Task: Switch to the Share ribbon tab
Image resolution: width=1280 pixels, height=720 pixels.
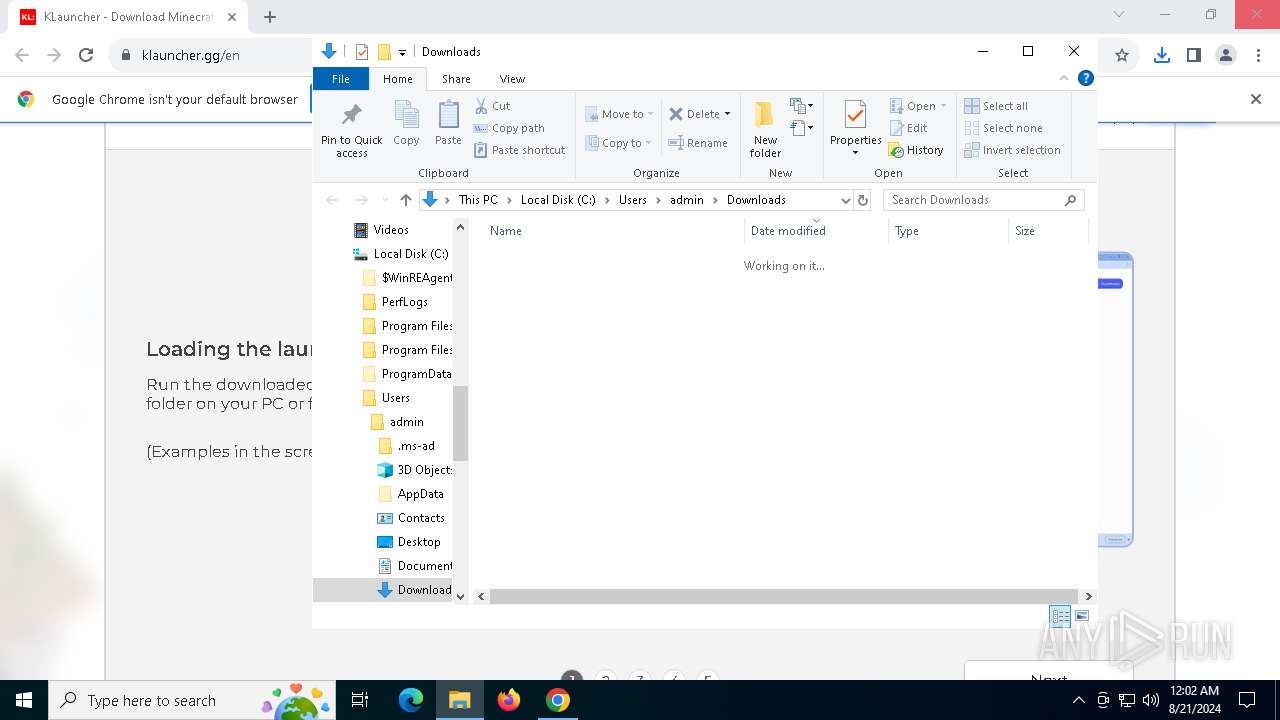Action: tap(456, 79)
